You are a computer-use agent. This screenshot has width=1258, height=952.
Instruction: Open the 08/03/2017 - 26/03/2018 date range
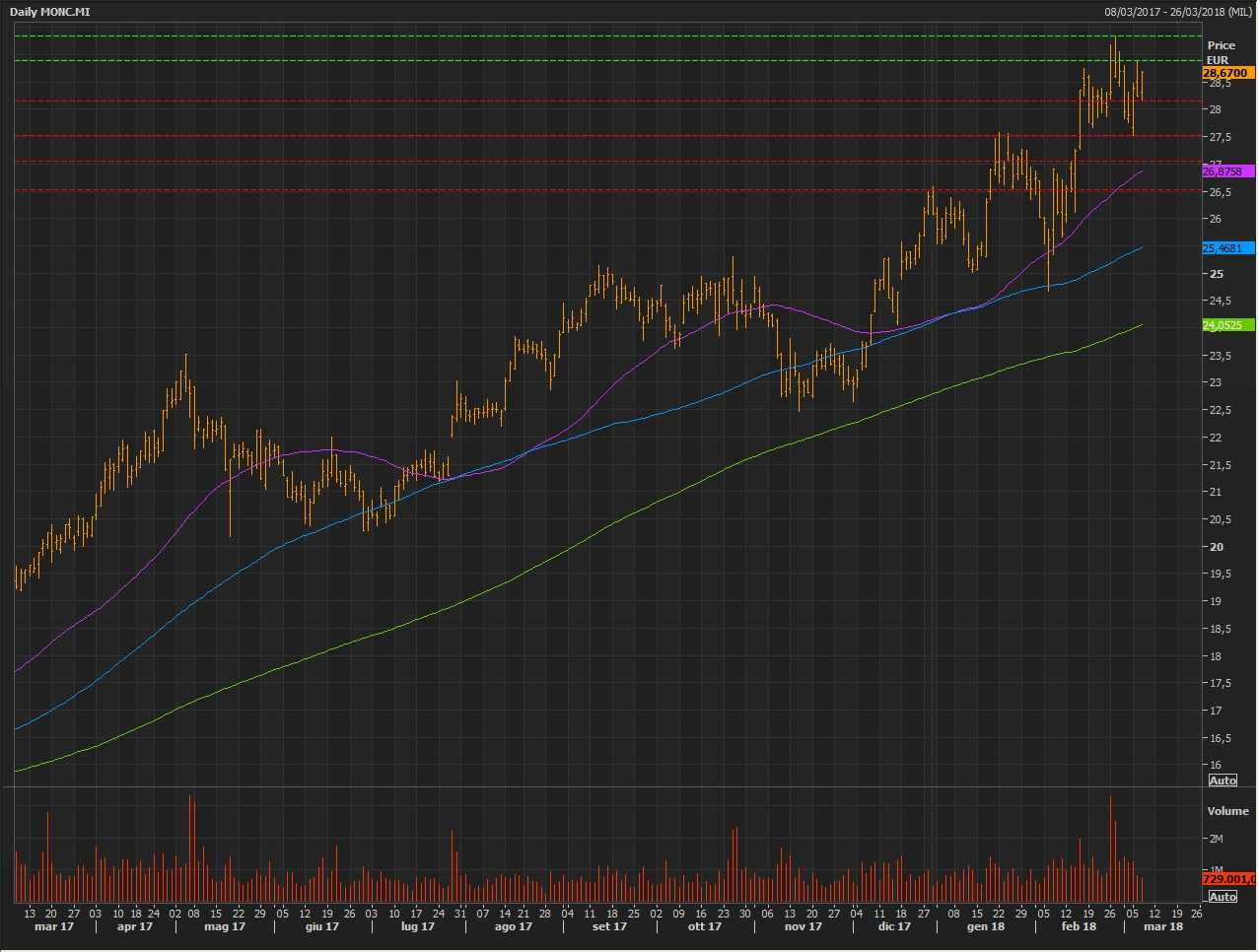pyautogui.click(x=1178, y=12)
